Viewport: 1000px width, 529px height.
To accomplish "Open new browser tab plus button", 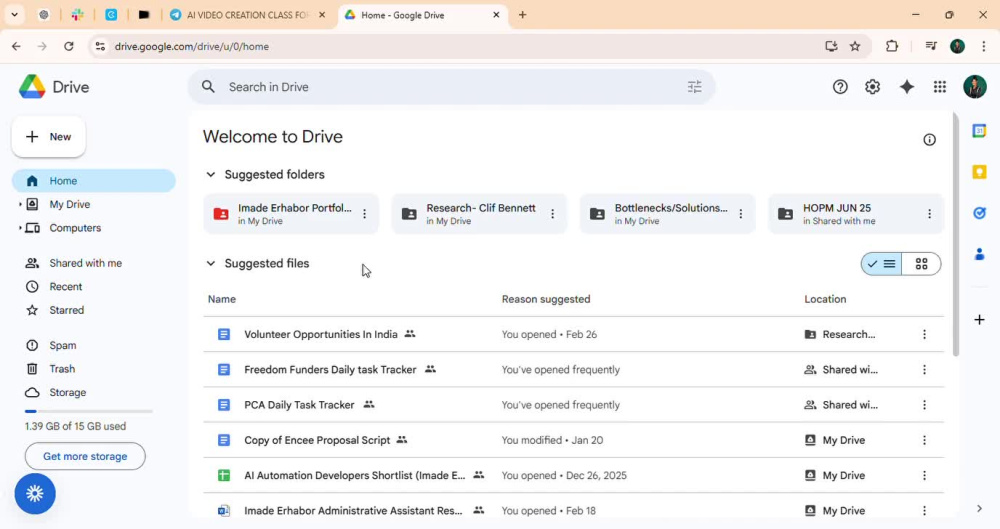I will 522,15.
